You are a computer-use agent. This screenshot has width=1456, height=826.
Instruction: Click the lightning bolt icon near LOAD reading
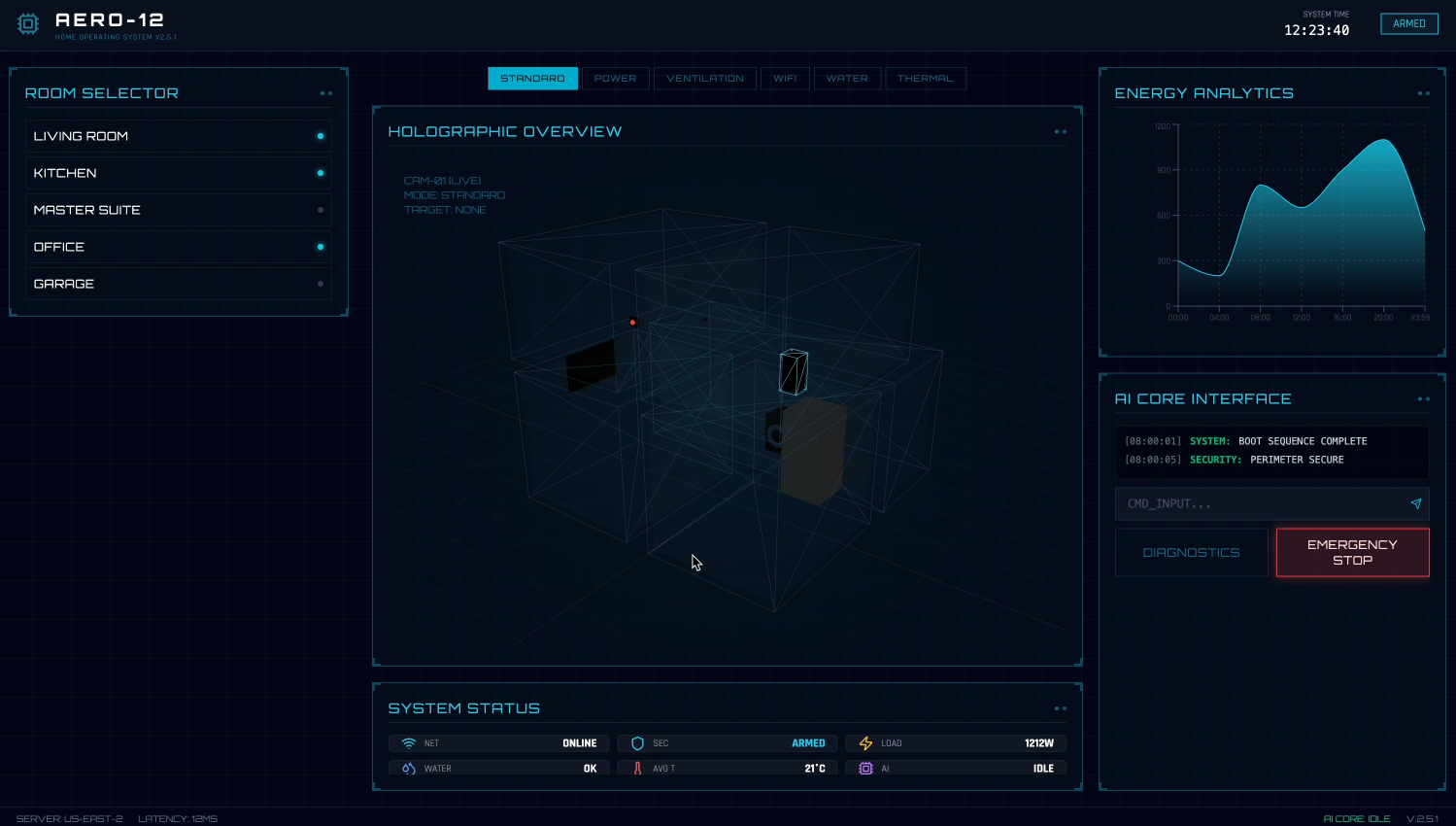click(x=865, y=742)
